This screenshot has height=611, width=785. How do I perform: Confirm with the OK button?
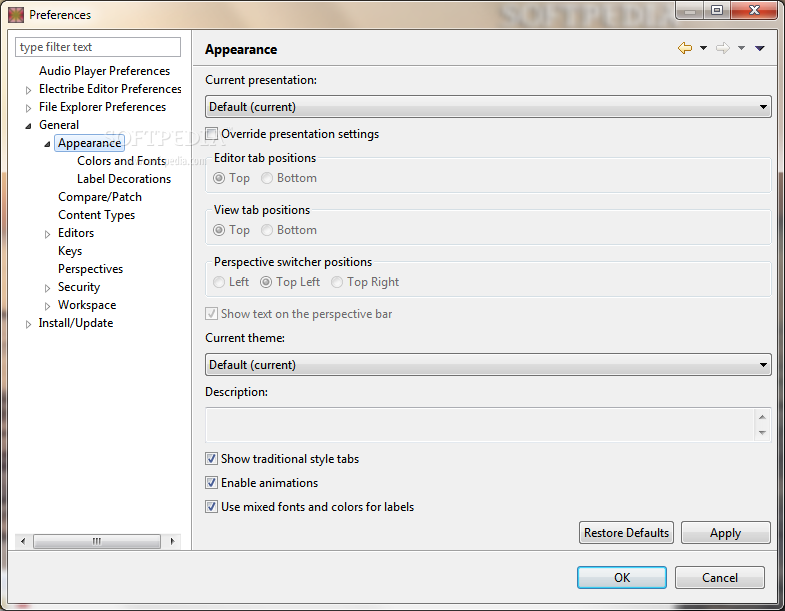click(622, 577)
